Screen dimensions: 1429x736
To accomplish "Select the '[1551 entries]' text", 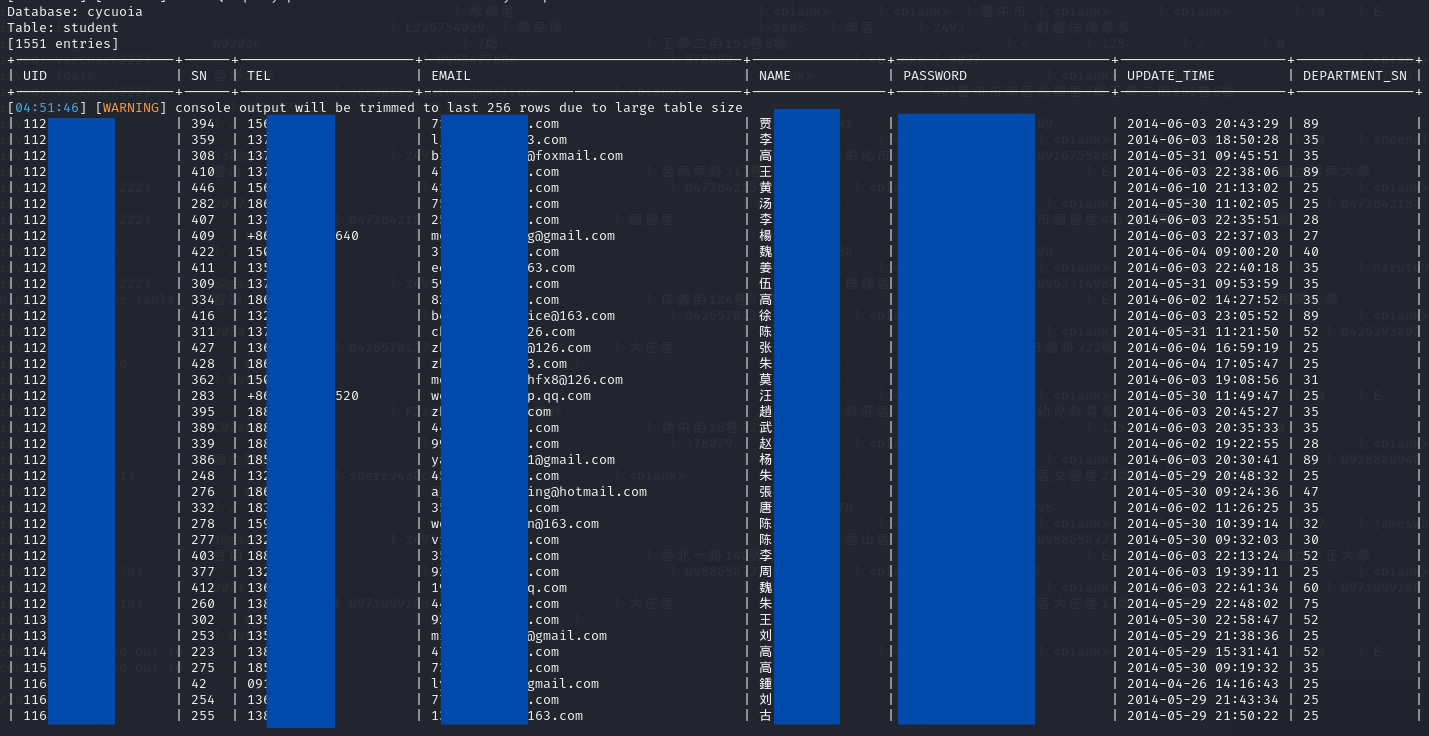I will click(62, 44).
